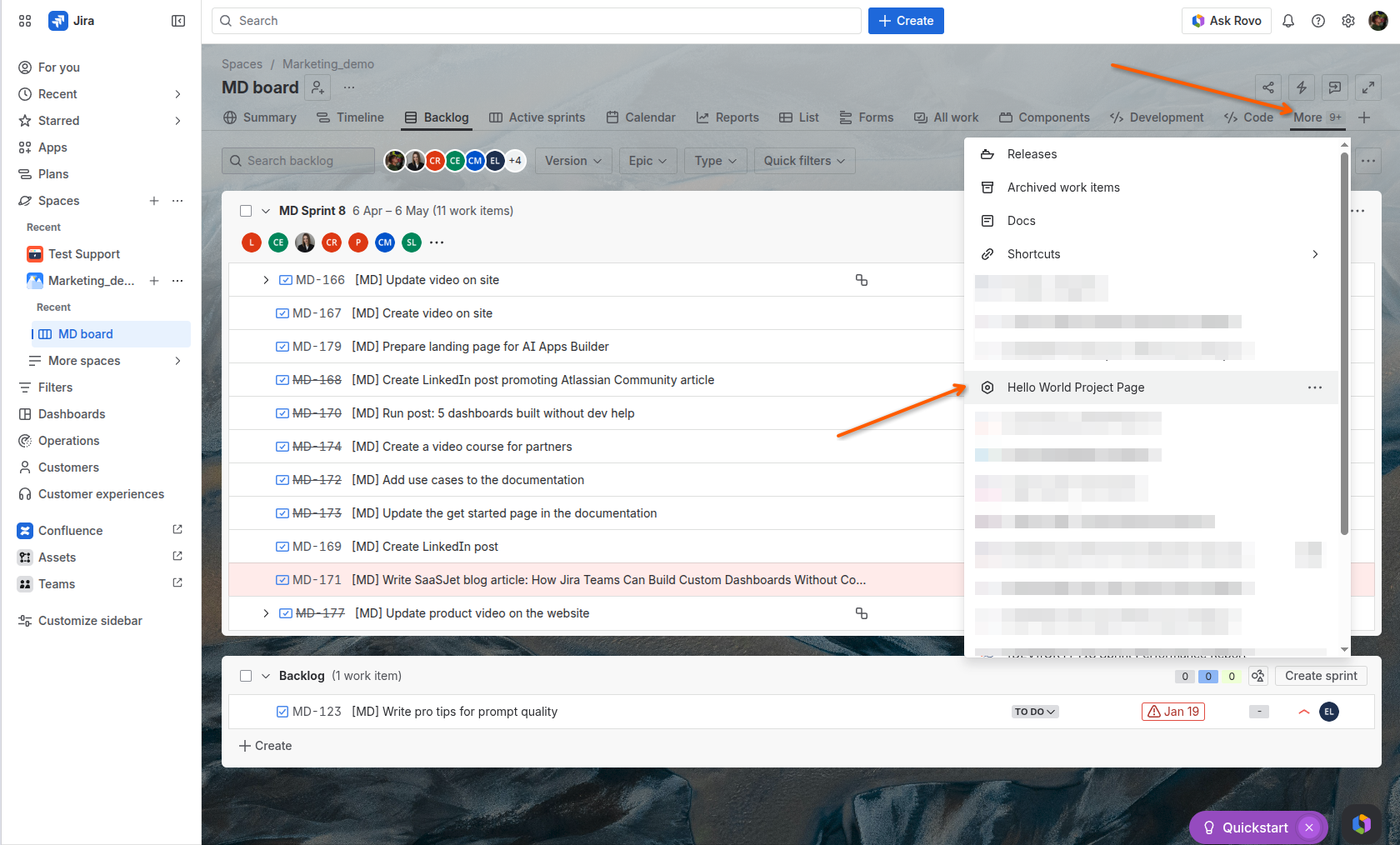Image resolution: width=1400 pixels, height=845 pixels.
Task: Click the Create link below the backlog
Action: [266, 746]
